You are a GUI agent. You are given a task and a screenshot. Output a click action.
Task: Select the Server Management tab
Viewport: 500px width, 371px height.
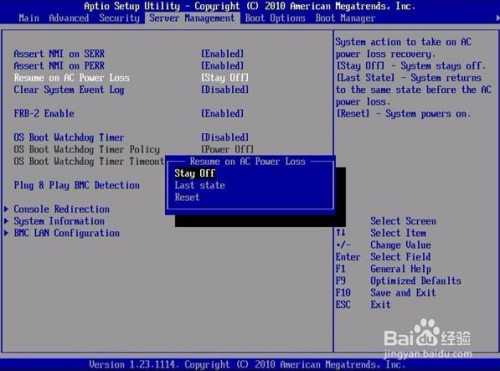[192, 18]
